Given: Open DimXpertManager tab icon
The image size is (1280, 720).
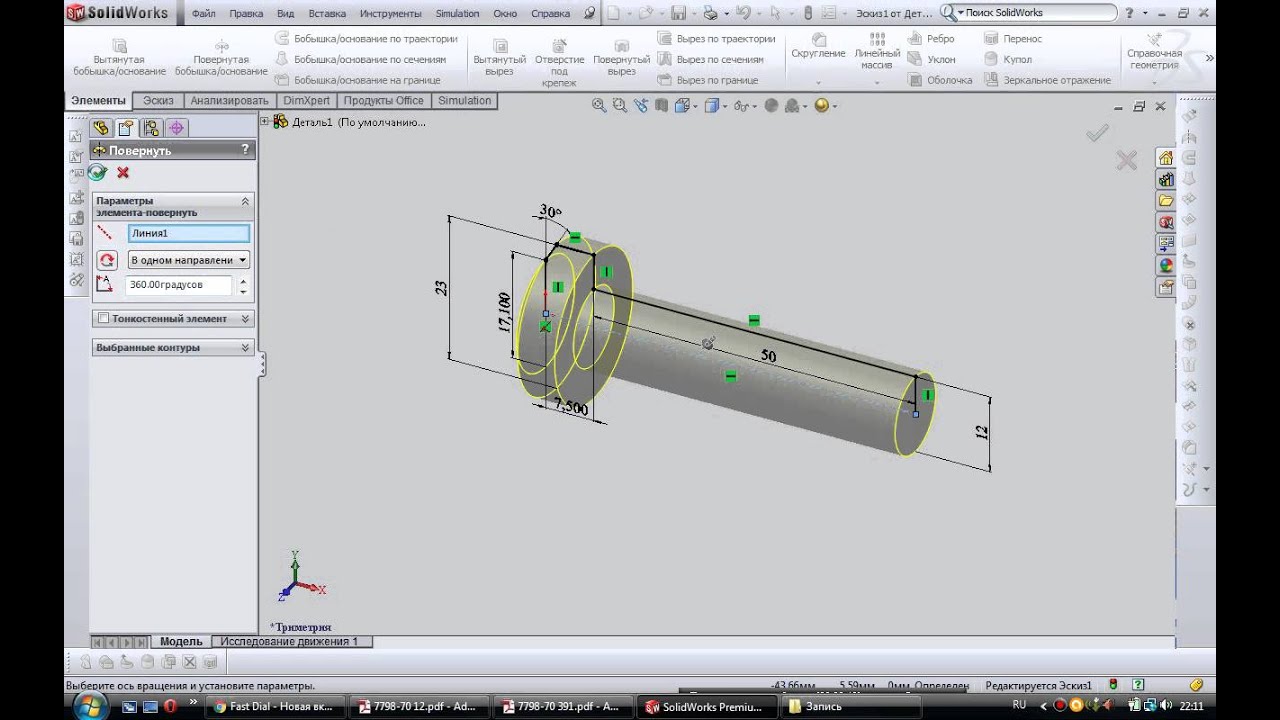Looking at the screenshot, I should (x=177, y=128).
